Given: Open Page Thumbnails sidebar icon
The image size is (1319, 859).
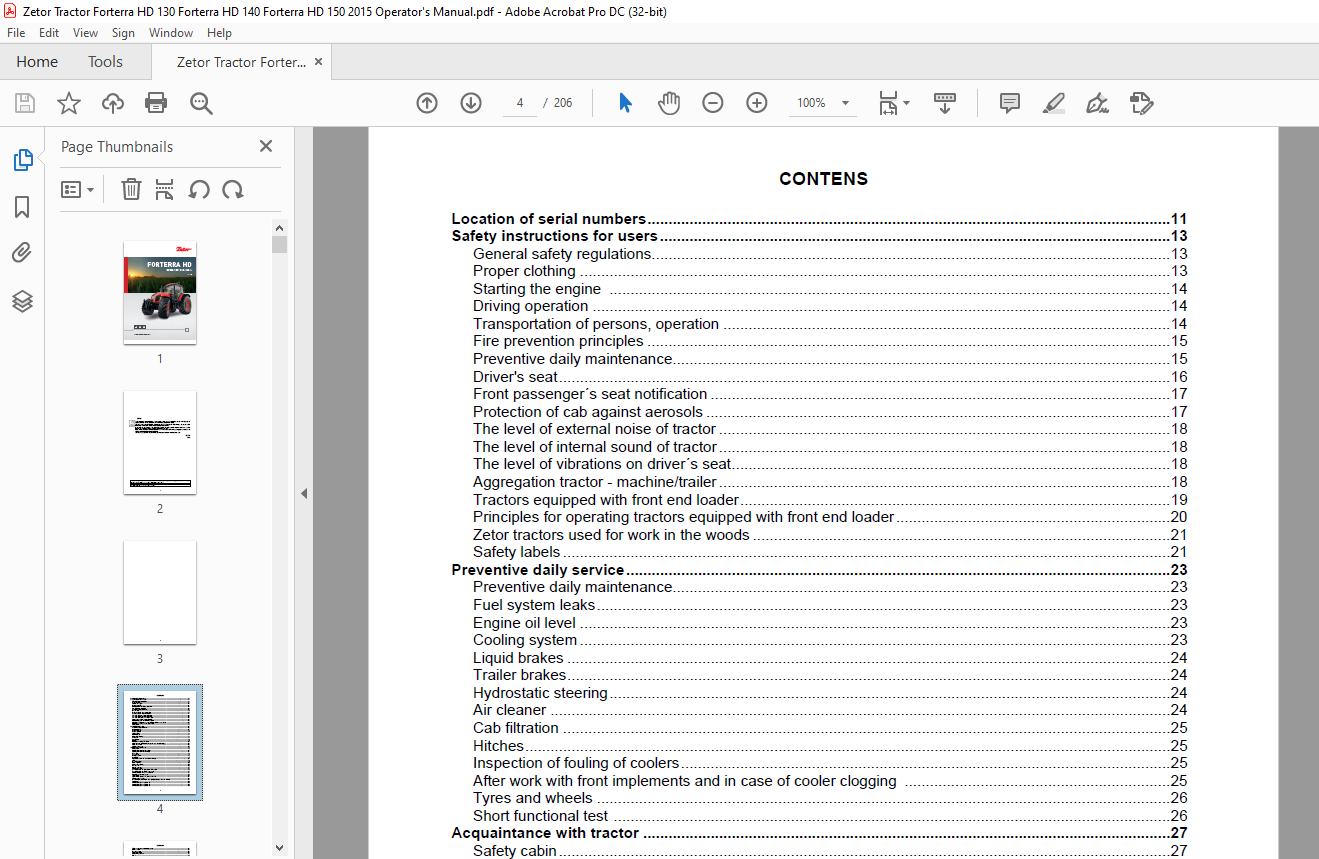Looking at the screenshot, I should pyautogui.click(x=22, y=160).
